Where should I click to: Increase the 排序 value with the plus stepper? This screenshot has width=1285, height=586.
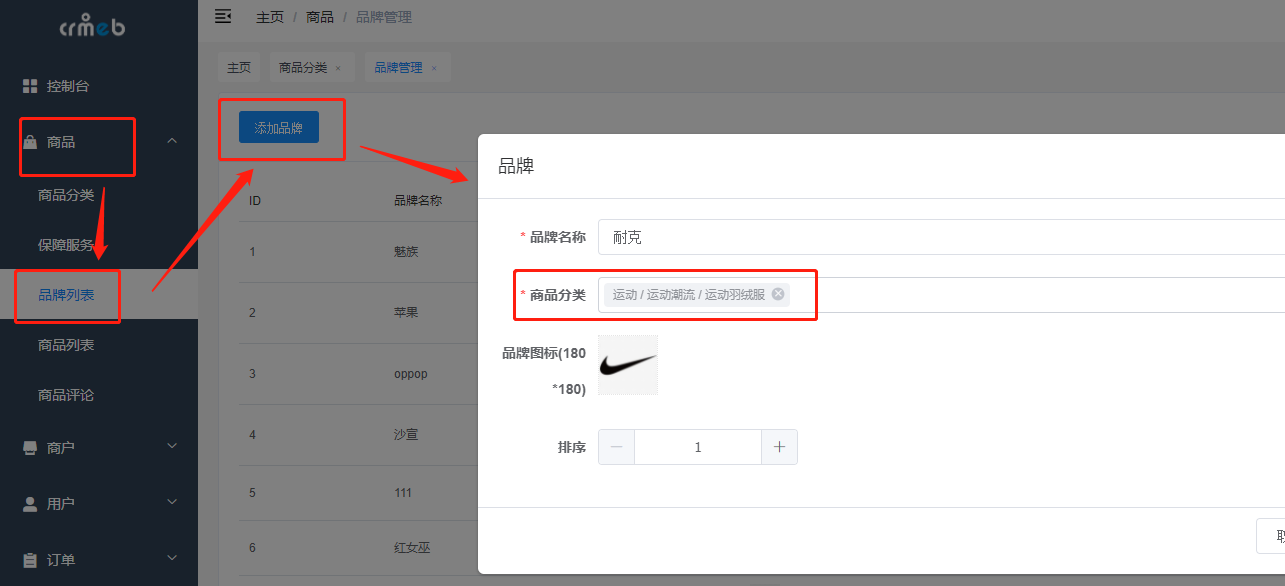pos(779,446)
